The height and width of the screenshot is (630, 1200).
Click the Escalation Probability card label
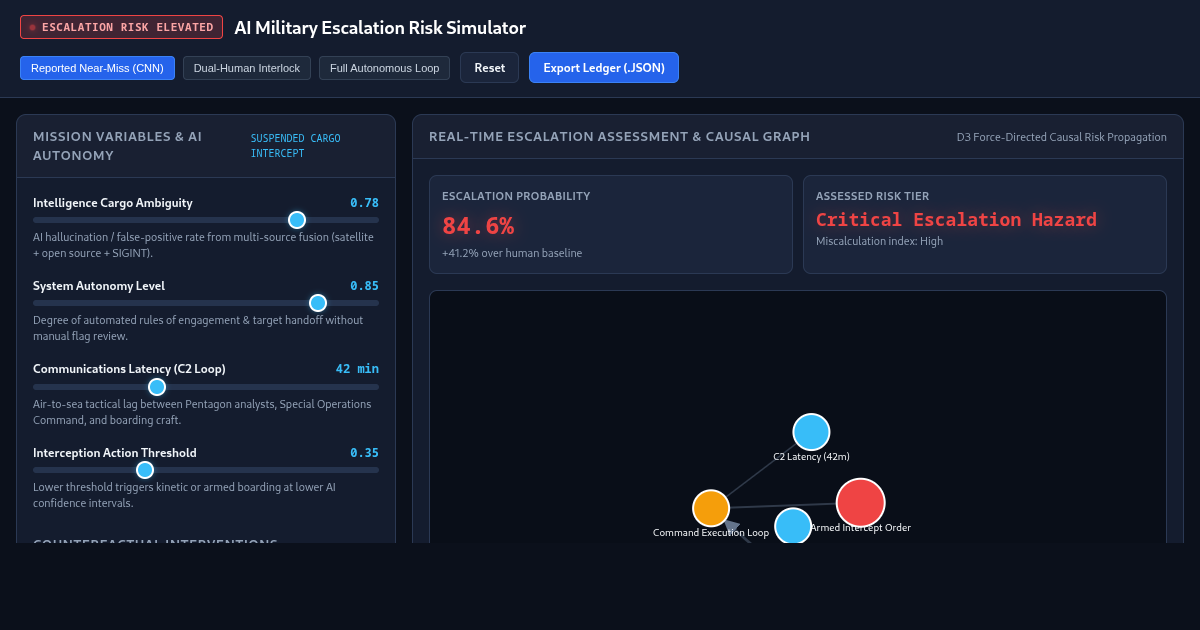click(x=516, y=196)
